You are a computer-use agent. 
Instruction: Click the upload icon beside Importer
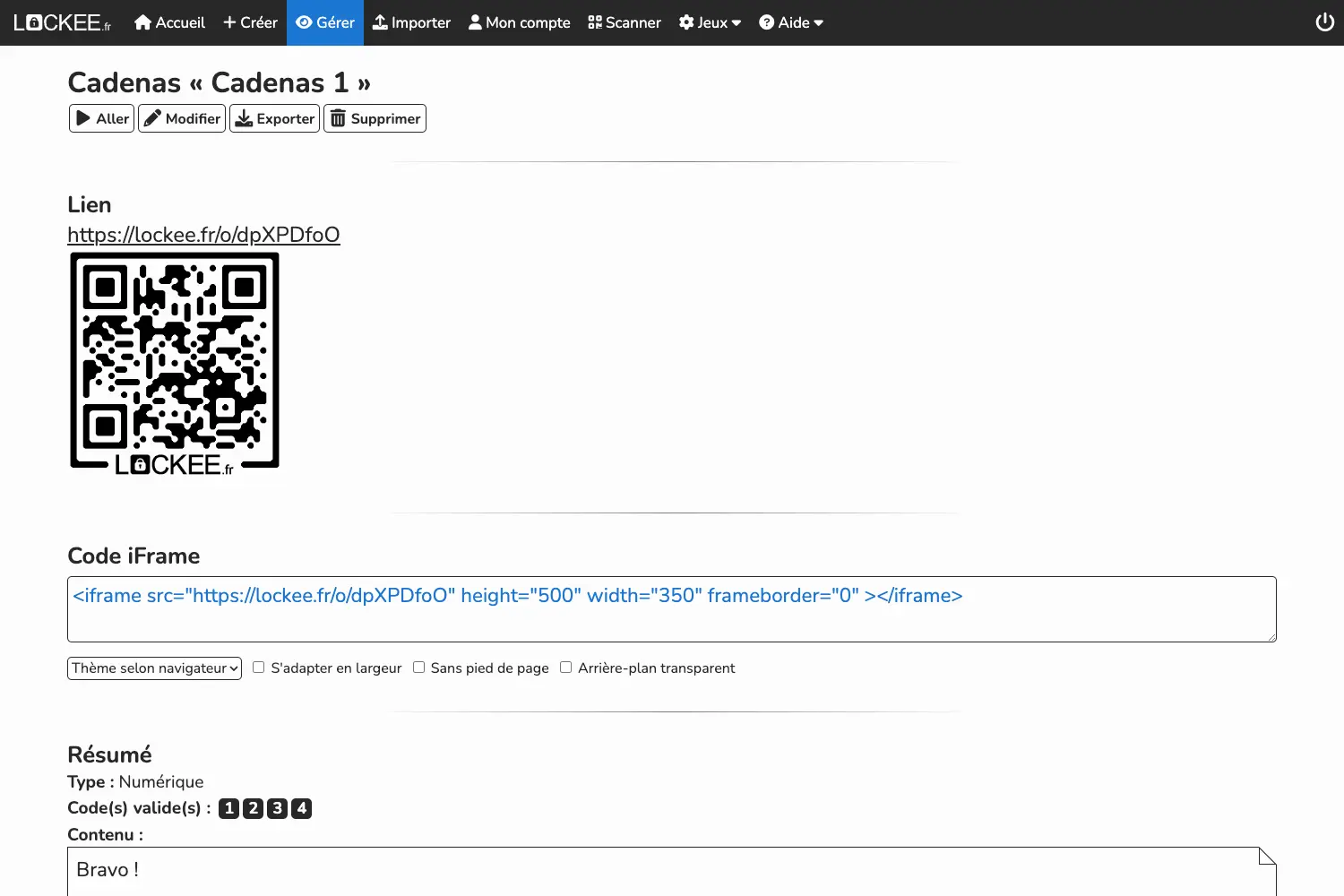pos(380,22)
